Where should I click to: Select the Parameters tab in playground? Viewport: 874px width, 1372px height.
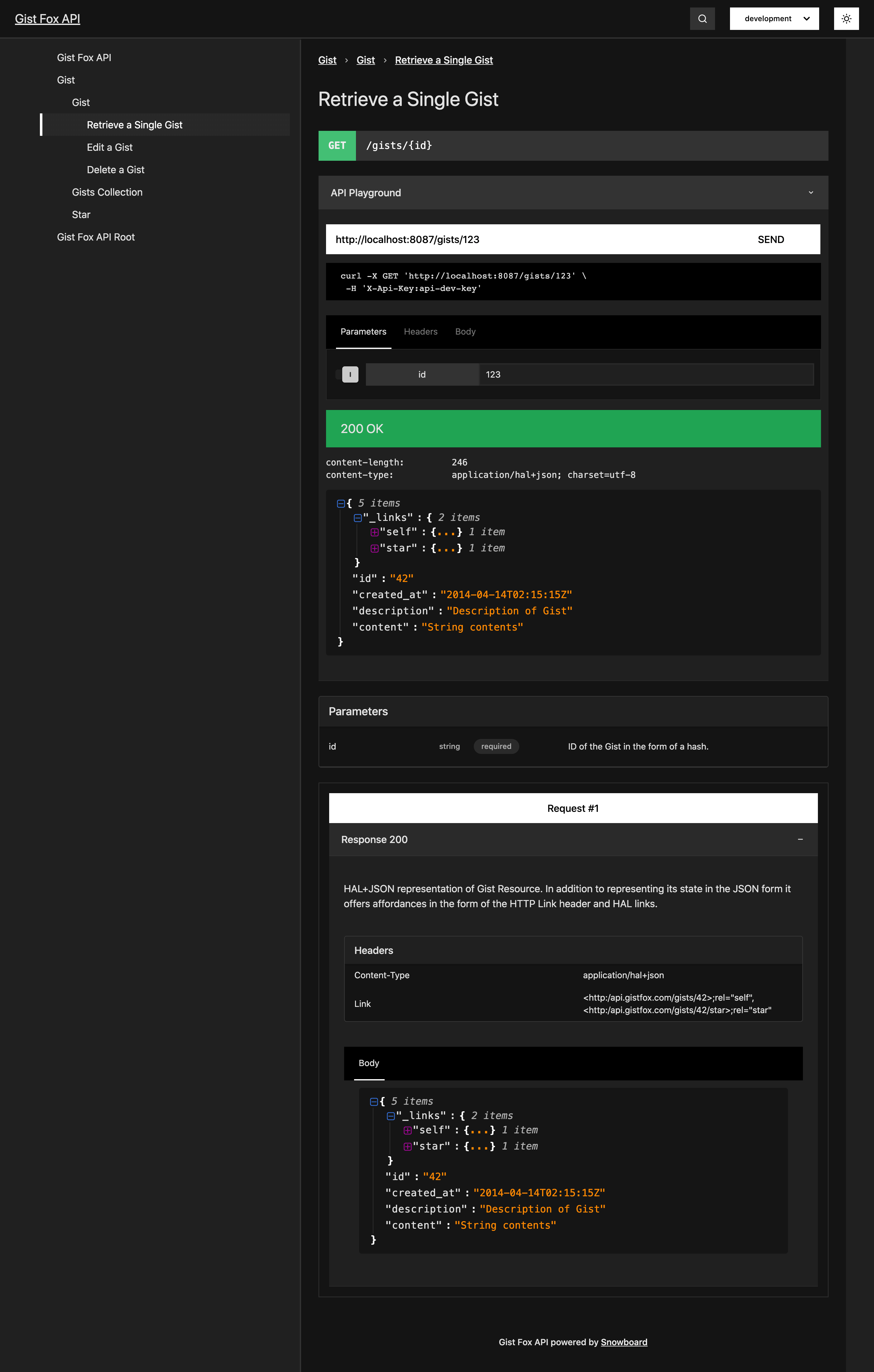(363, 331)
